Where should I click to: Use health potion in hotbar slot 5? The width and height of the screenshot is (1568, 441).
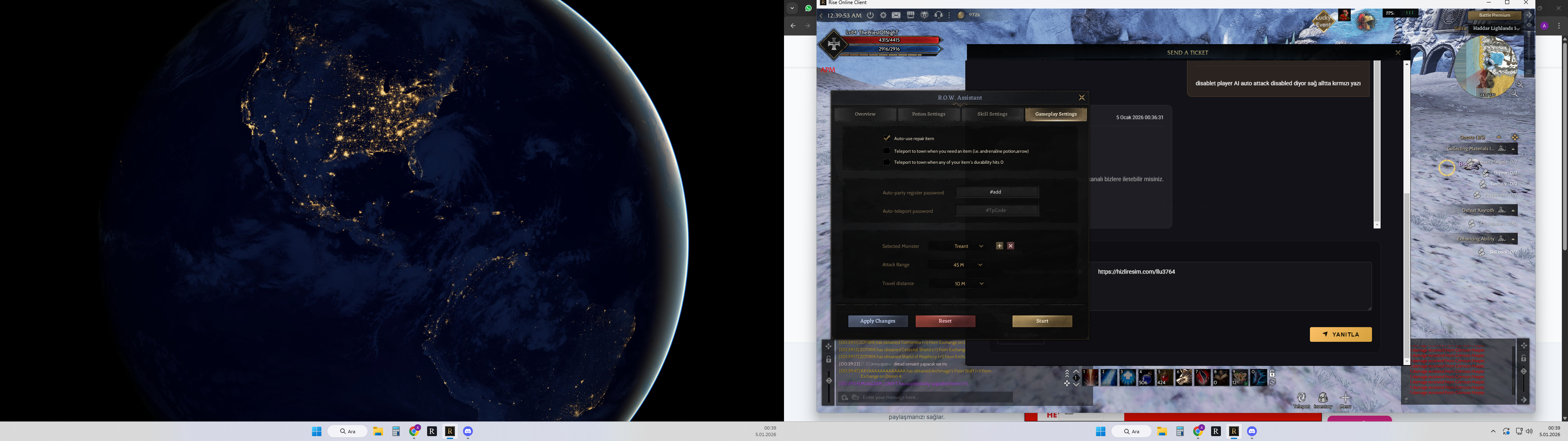coord(1165,378)
